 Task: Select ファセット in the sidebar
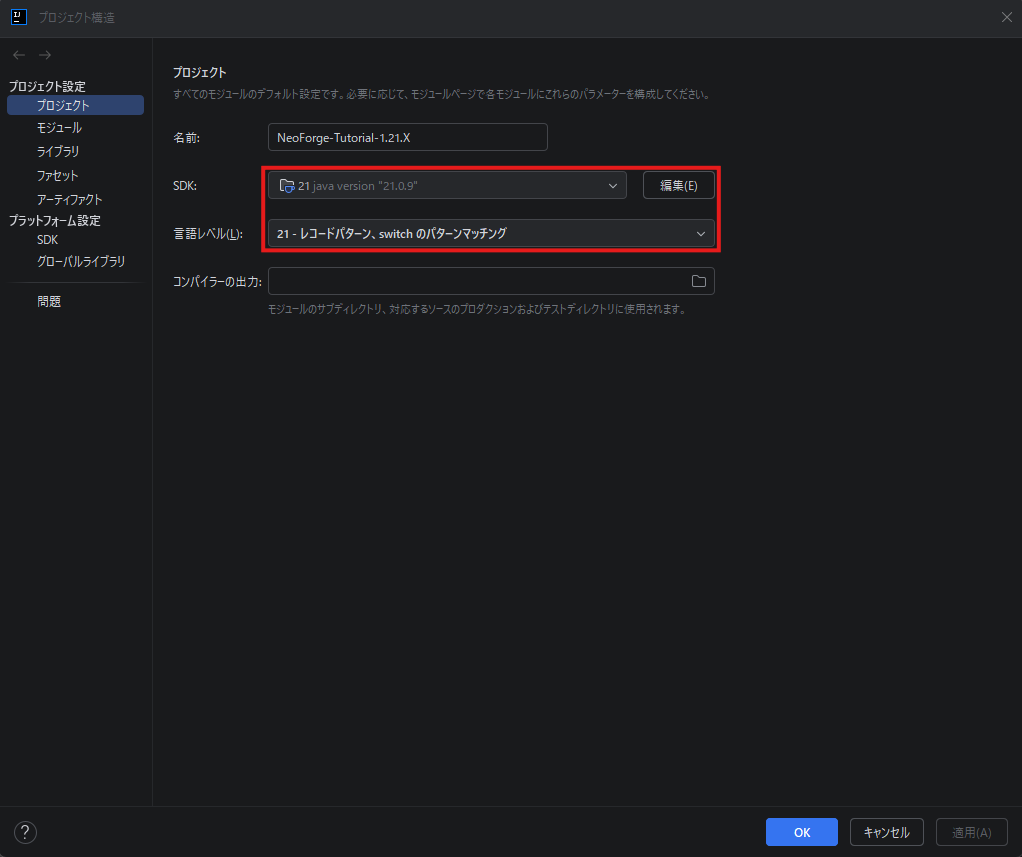coord(57,176)
